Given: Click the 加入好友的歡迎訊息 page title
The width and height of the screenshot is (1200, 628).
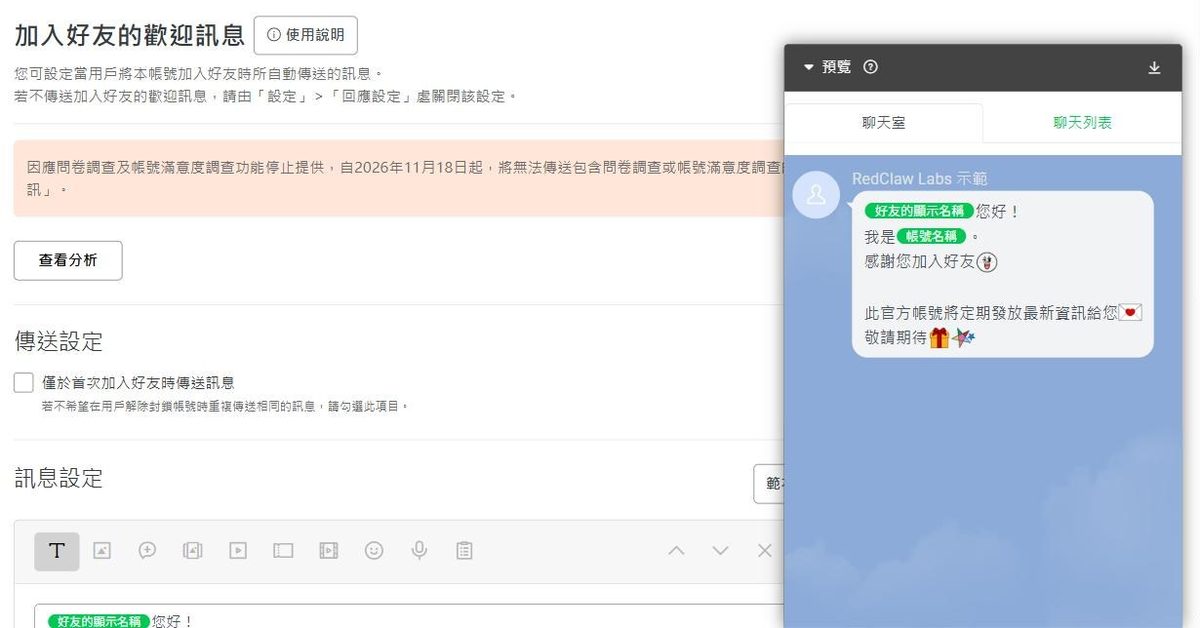Looking at the screenshot, I should click(x=130, y=35).
